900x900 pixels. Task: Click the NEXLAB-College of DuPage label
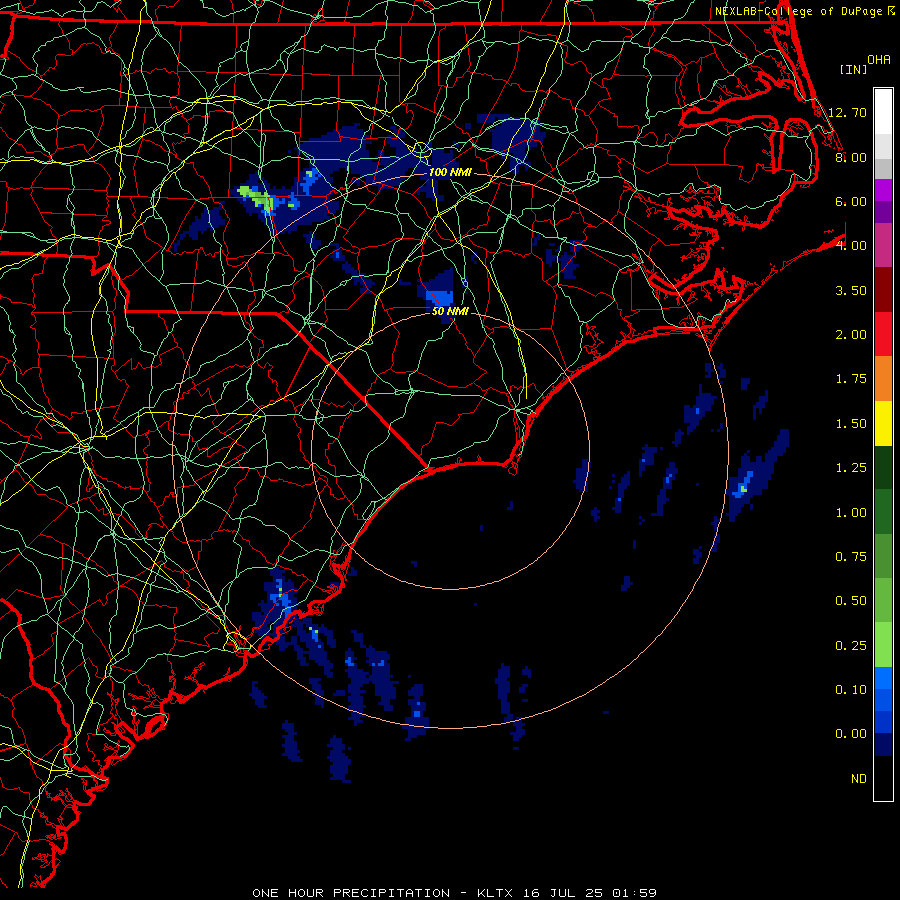(x=799, y=11)
